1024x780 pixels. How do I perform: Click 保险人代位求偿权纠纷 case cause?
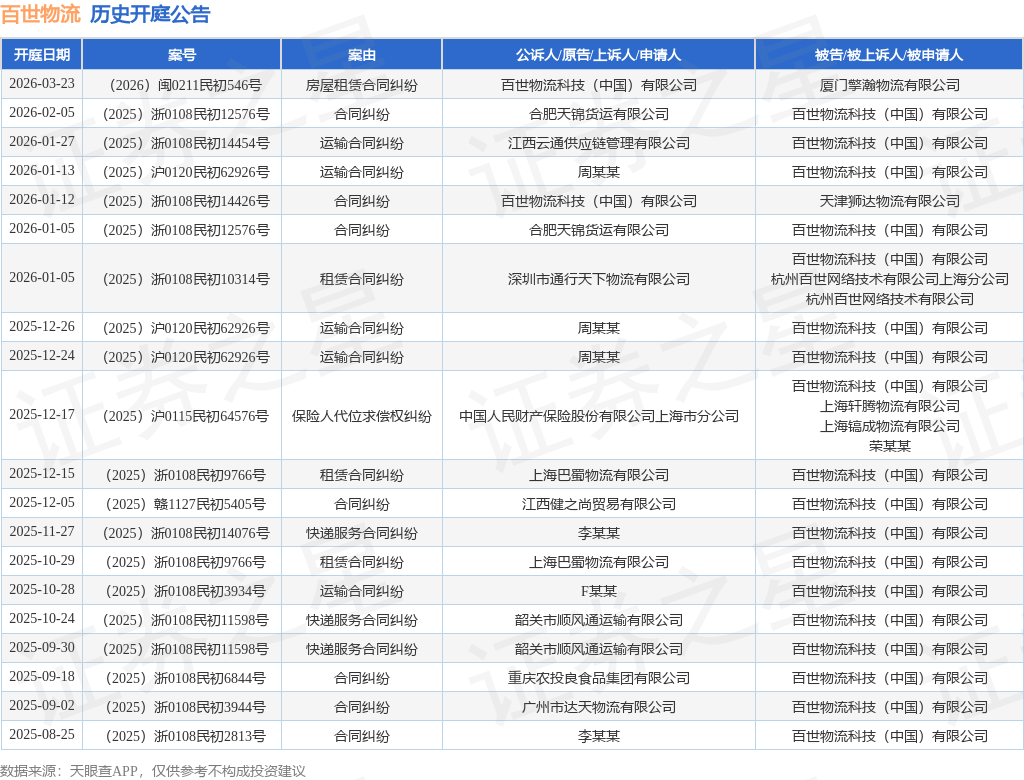coord(361,416)
